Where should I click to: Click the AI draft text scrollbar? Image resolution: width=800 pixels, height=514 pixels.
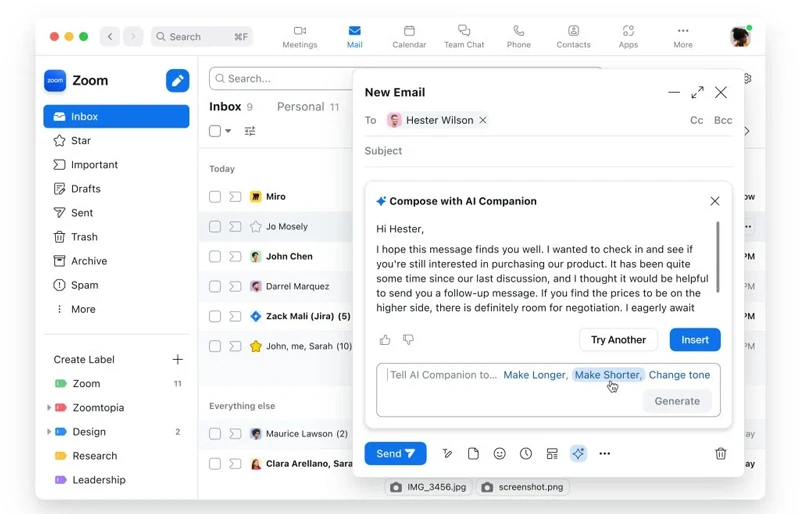coord(718,257)
